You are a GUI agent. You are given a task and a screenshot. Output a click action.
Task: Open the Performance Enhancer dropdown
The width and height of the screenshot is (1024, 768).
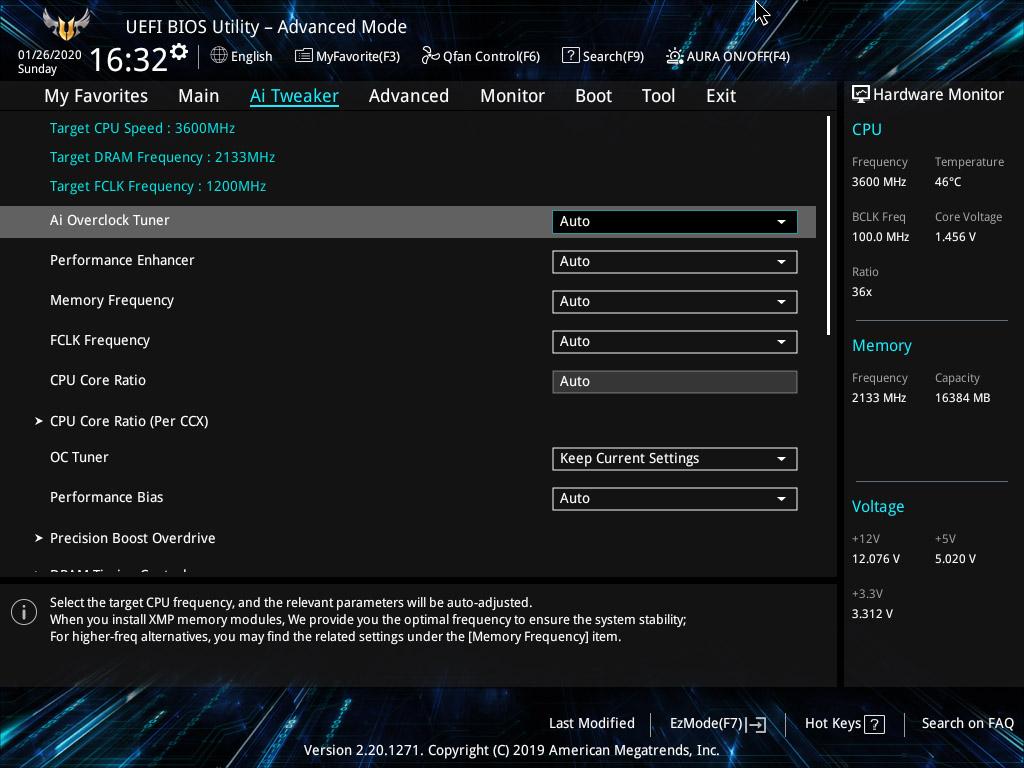point(675,262)
